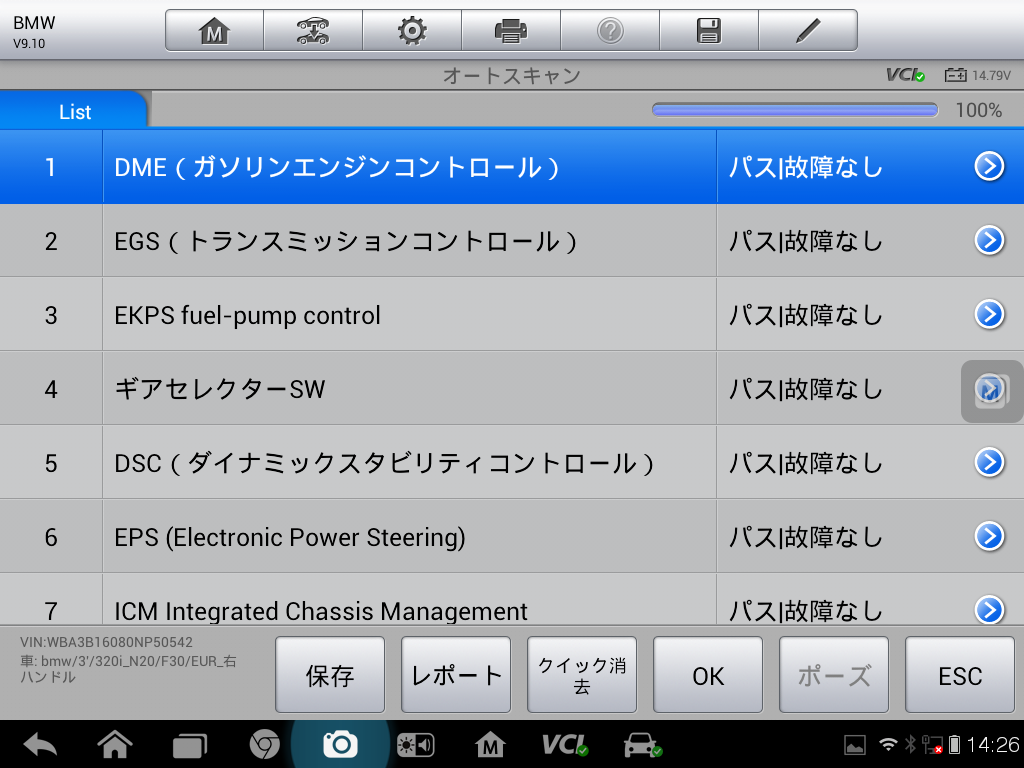This screenshot has width=1024, height=768.
Task: Take screenshot with camera icon
Action: (340, 744)
